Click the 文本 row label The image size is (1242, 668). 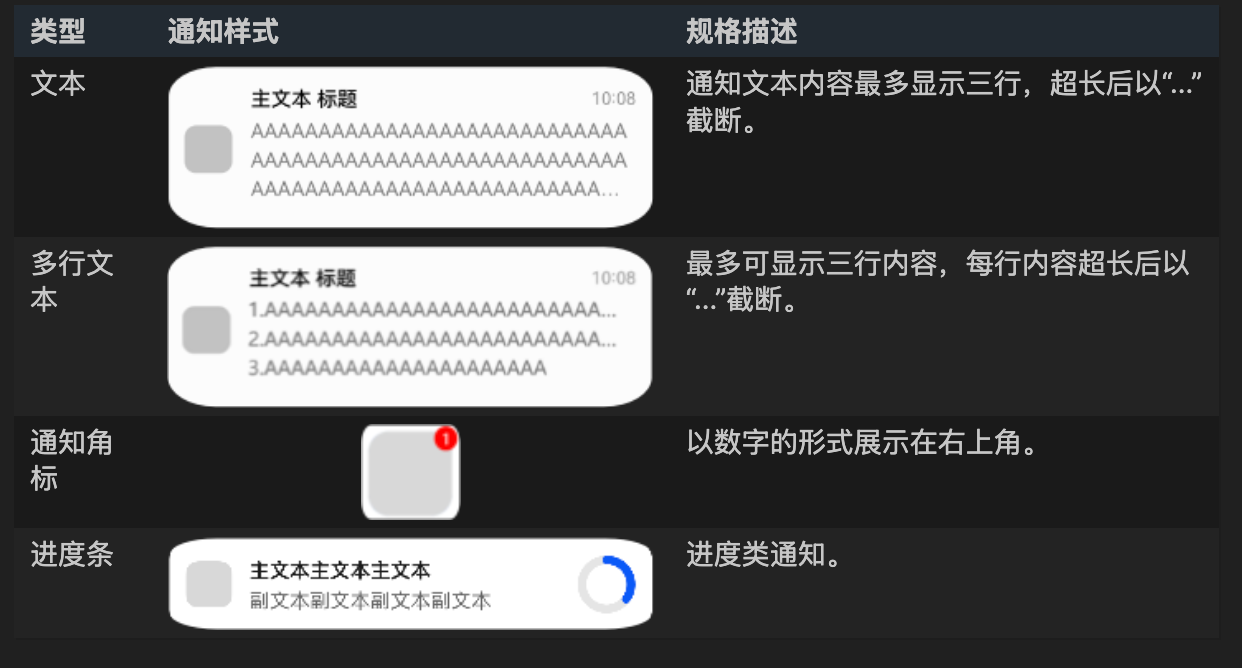(58, 84)
